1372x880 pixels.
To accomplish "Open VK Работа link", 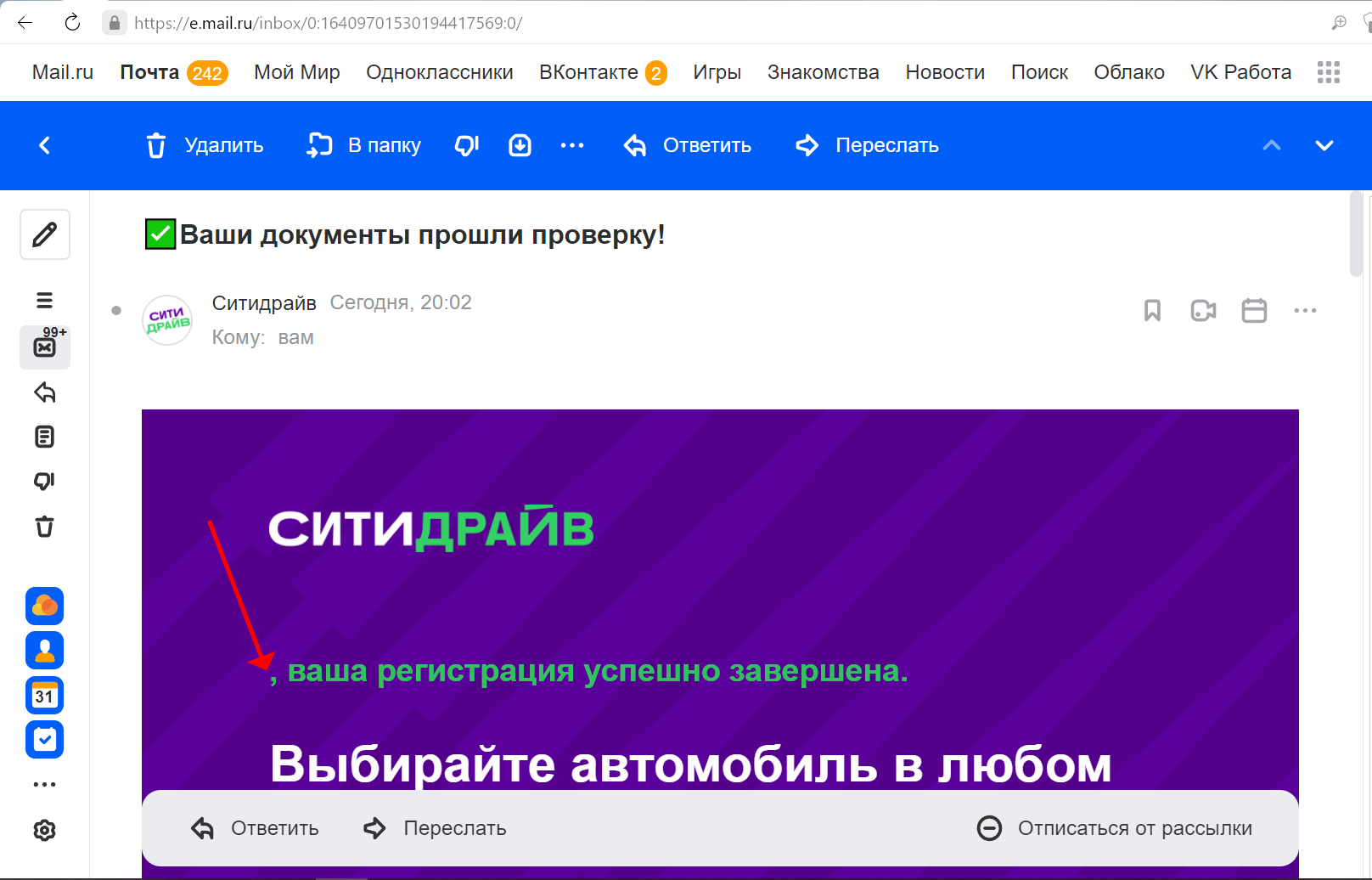I will pyautogui.click(x=1241, y=72).
